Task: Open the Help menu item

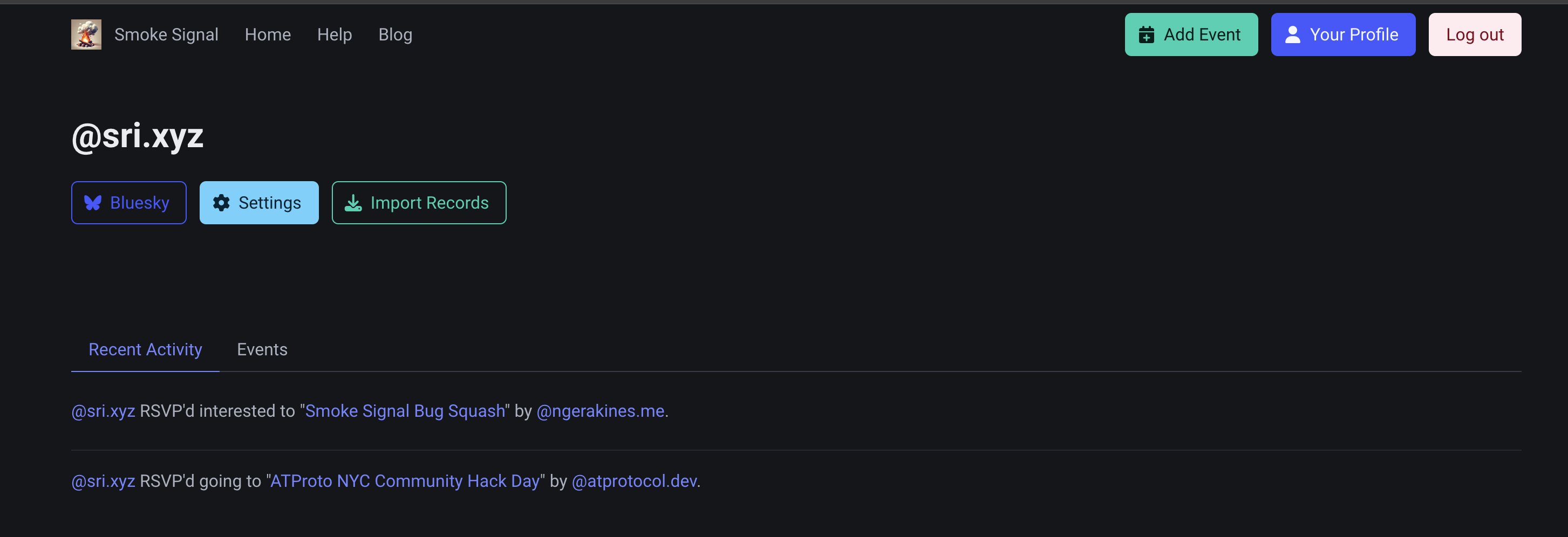Action: 334,35
